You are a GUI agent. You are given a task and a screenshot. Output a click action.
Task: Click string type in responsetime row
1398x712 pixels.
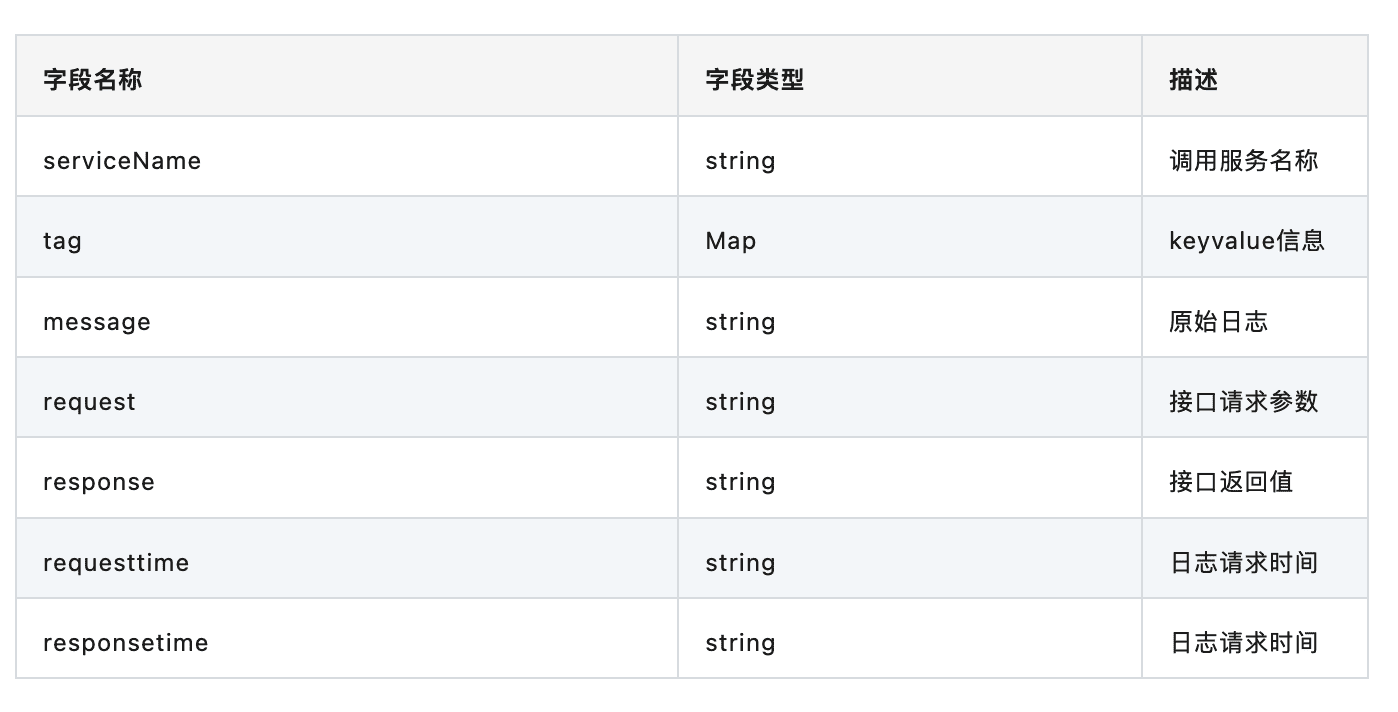[740, 643]
